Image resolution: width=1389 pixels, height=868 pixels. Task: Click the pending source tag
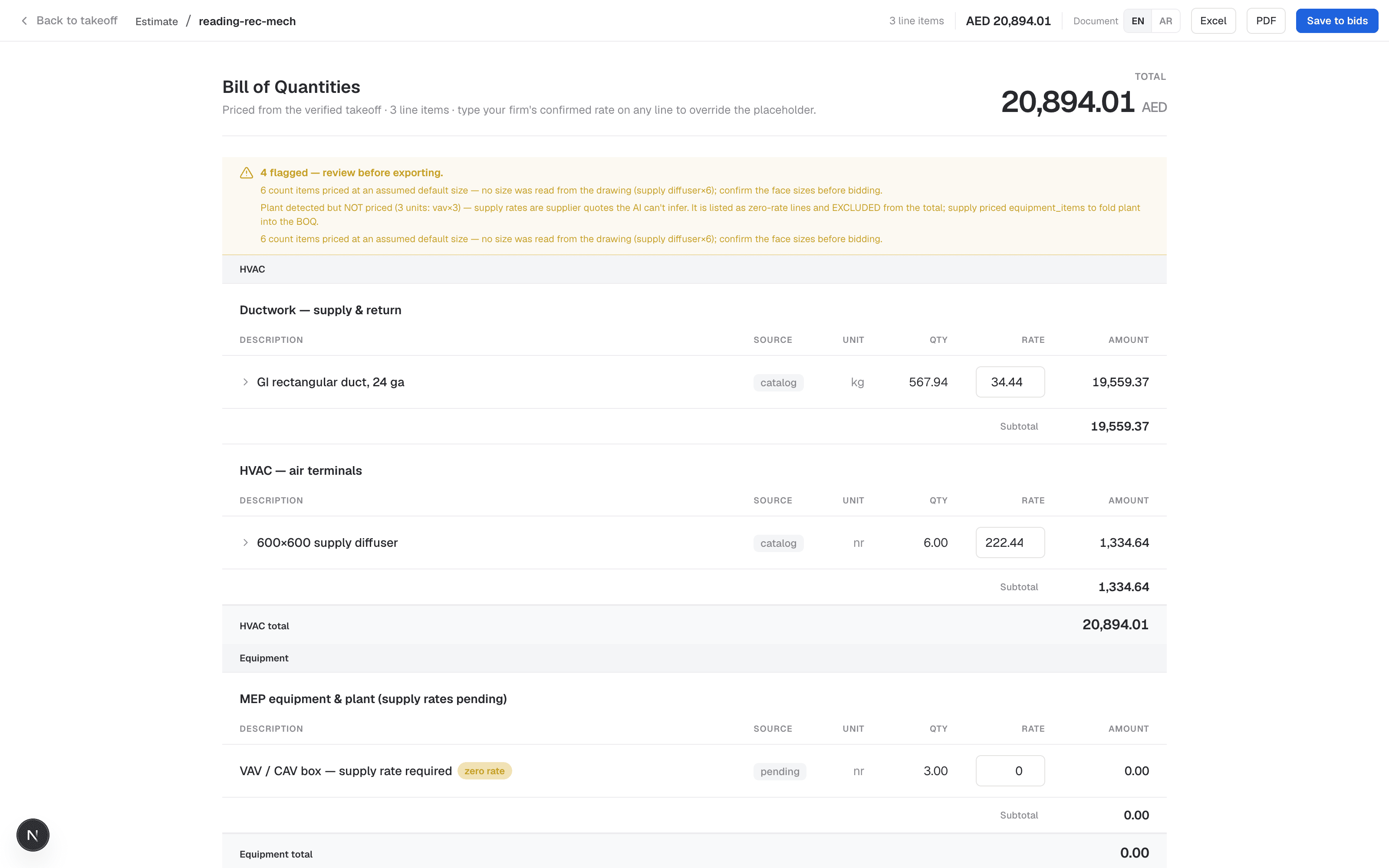pos(780,772)
